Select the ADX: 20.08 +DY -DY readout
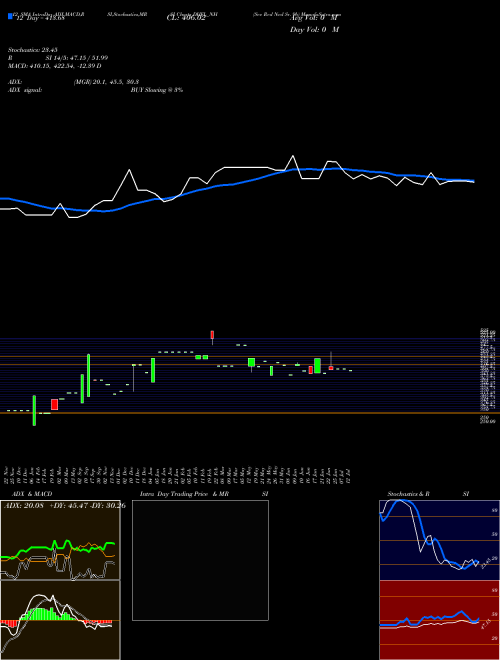Screen dimensions: 500x660 [65, 506]
